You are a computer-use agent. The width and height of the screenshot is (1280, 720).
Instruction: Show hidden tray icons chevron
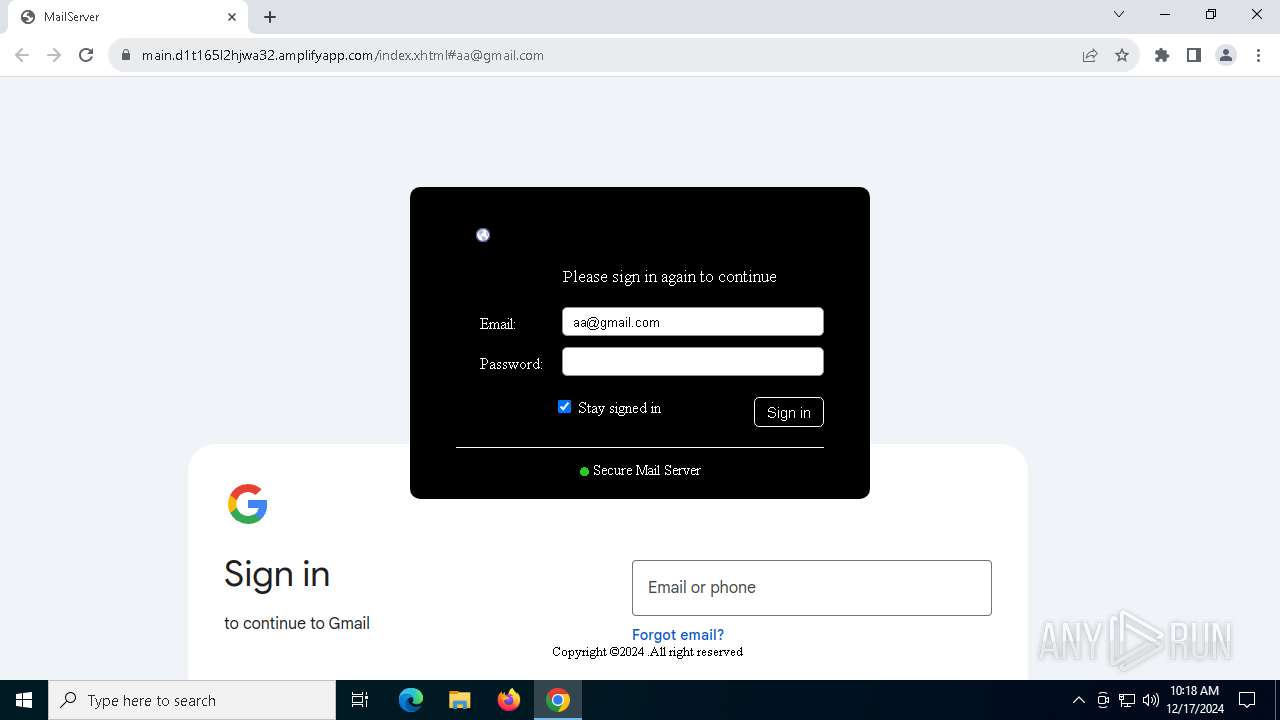1079,700
